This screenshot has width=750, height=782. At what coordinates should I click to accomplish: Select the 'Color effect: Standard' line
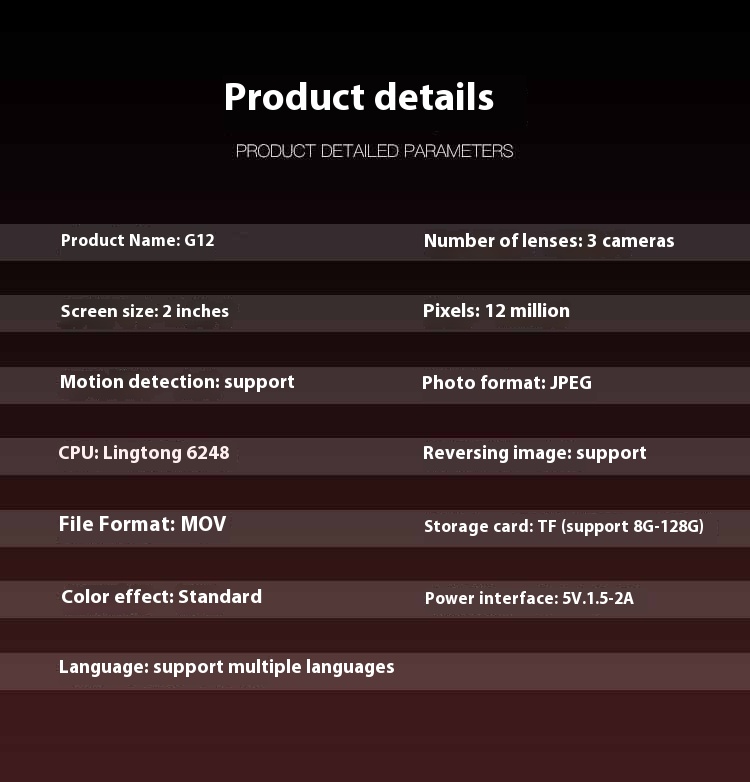(x=161, y=597)
